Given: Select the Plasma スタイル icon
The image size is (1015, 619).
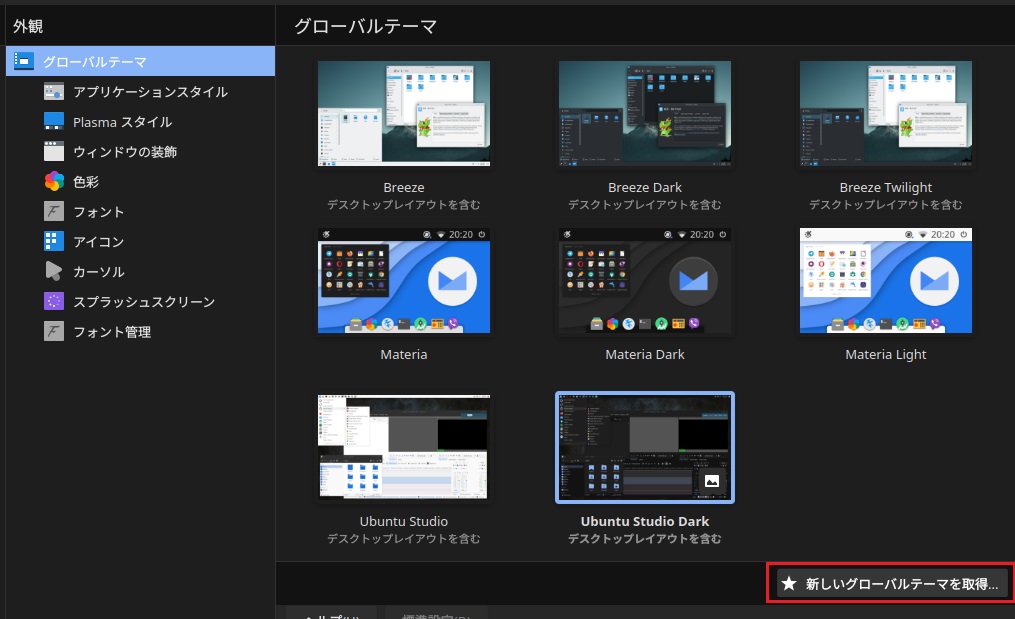Looking at the screenshot, I should click(x=54, y=121).
